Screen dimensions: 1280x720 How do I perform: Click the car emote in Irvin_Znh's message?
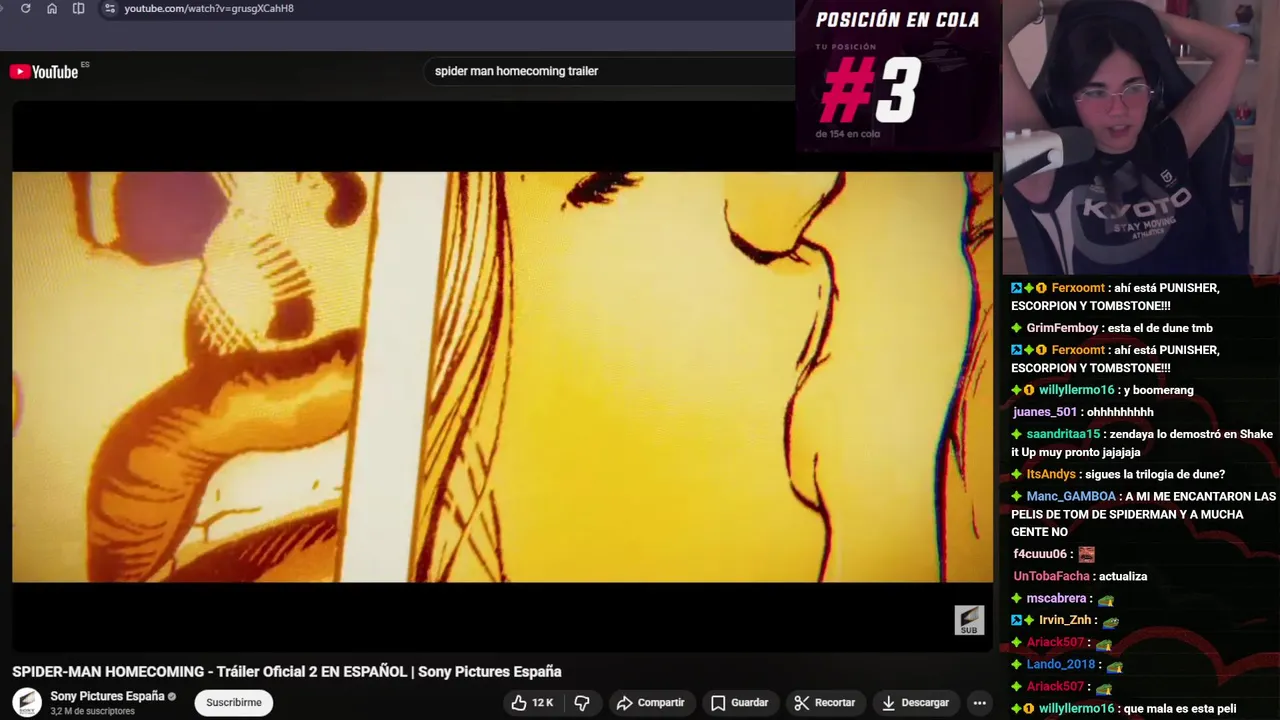(1110, 622)
